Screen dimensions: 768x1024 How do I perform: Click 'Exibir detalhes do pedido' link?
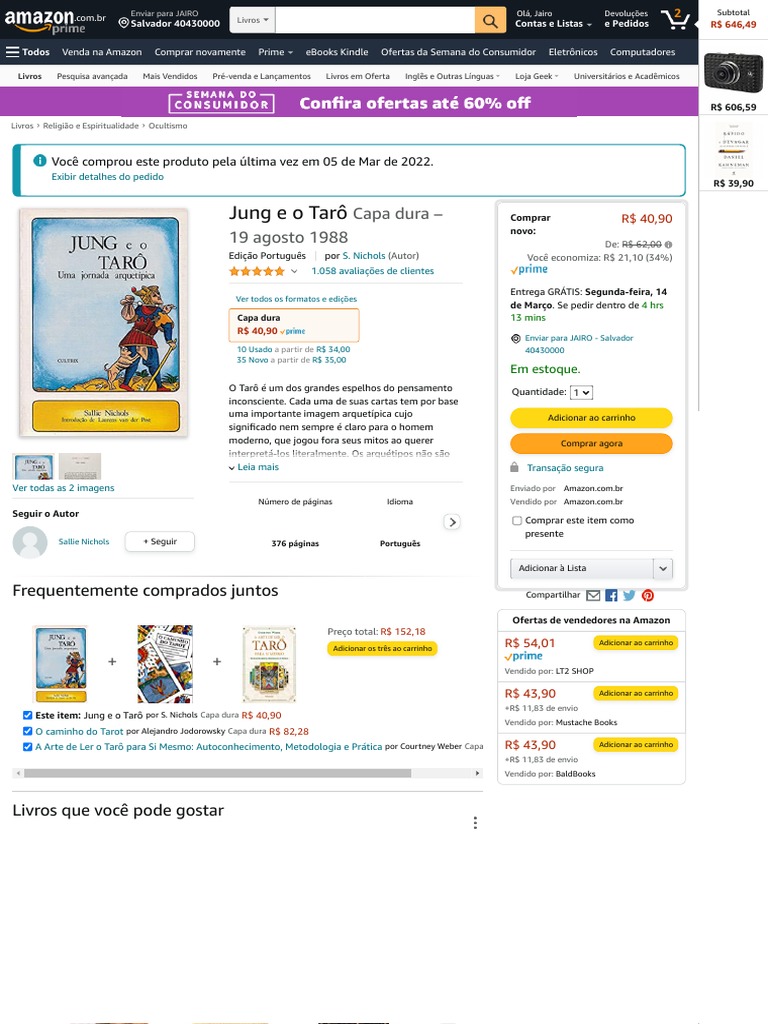107,177
